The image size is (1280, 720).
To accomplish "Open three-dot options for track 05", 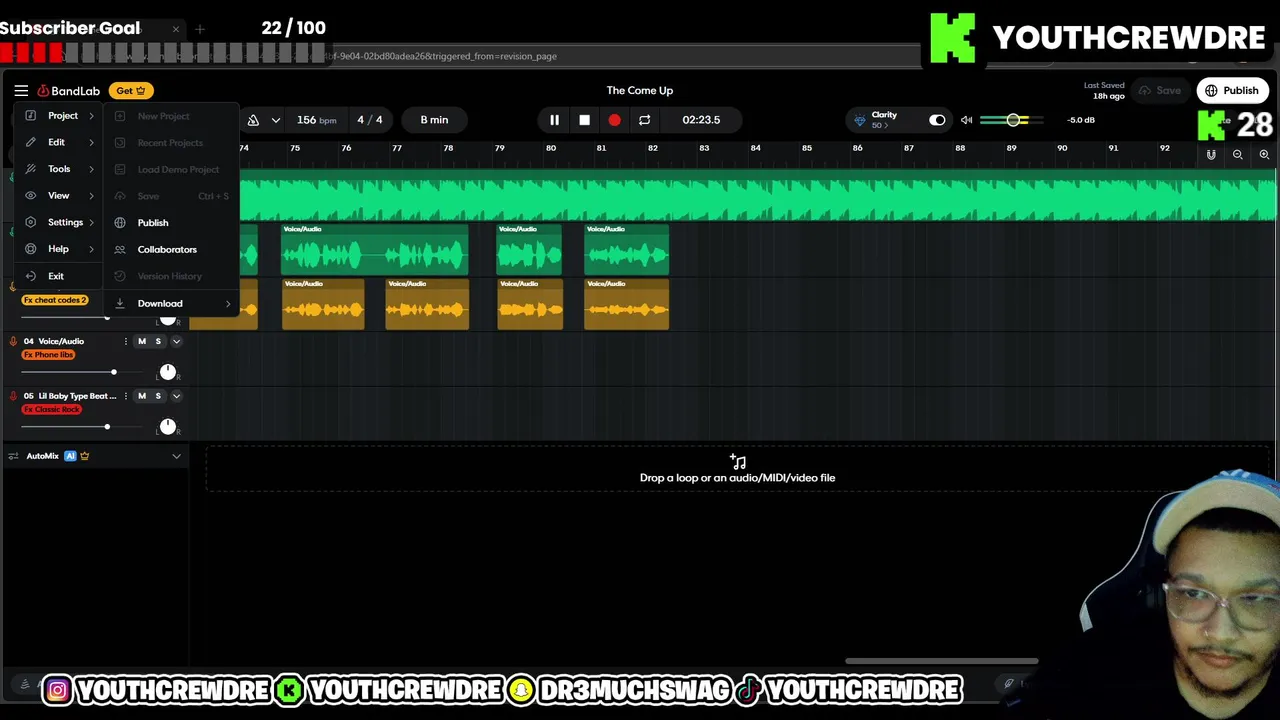I will (125, 396).
